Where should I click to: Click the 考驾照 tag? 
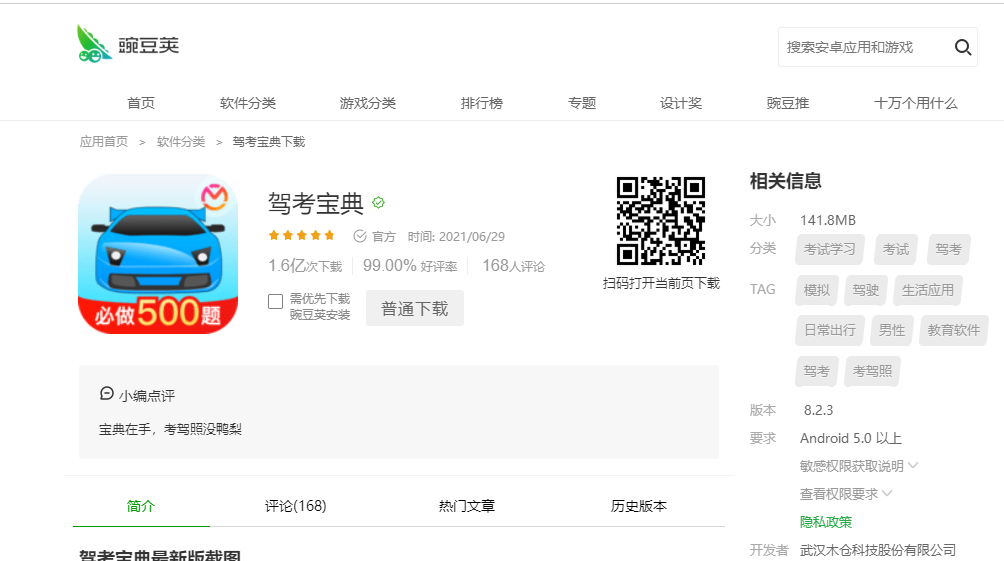click(873, 371)
